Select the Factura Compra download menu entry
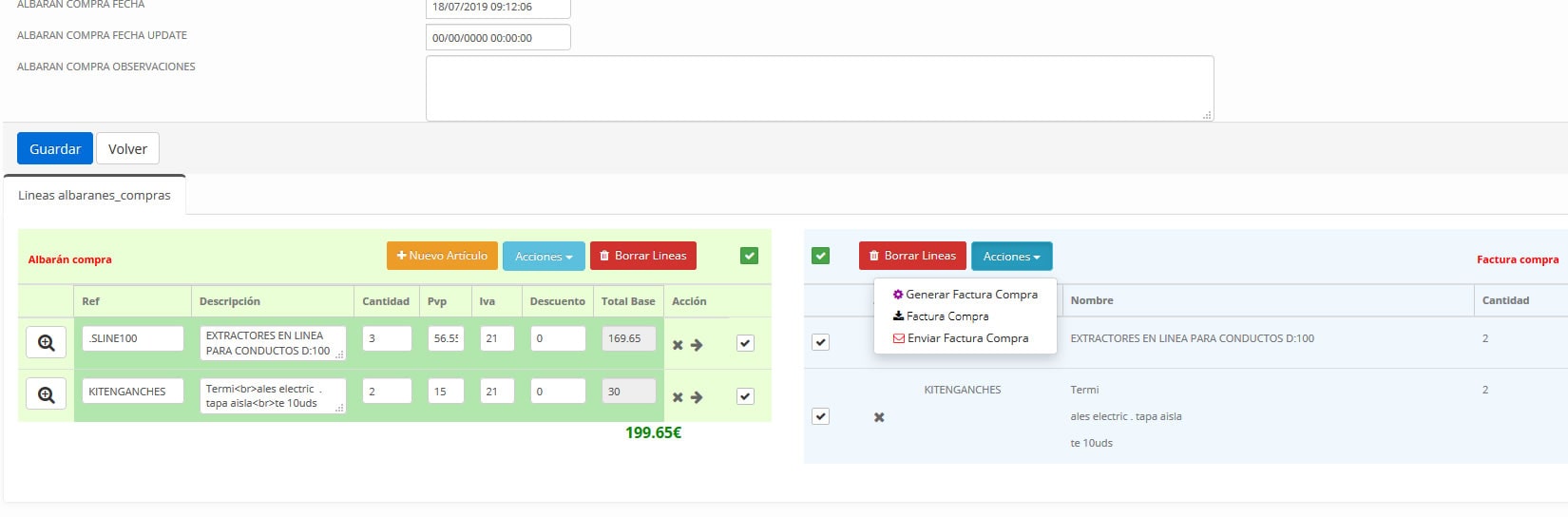The width and height of the screenshot is (1568, 517). (941, 316)
